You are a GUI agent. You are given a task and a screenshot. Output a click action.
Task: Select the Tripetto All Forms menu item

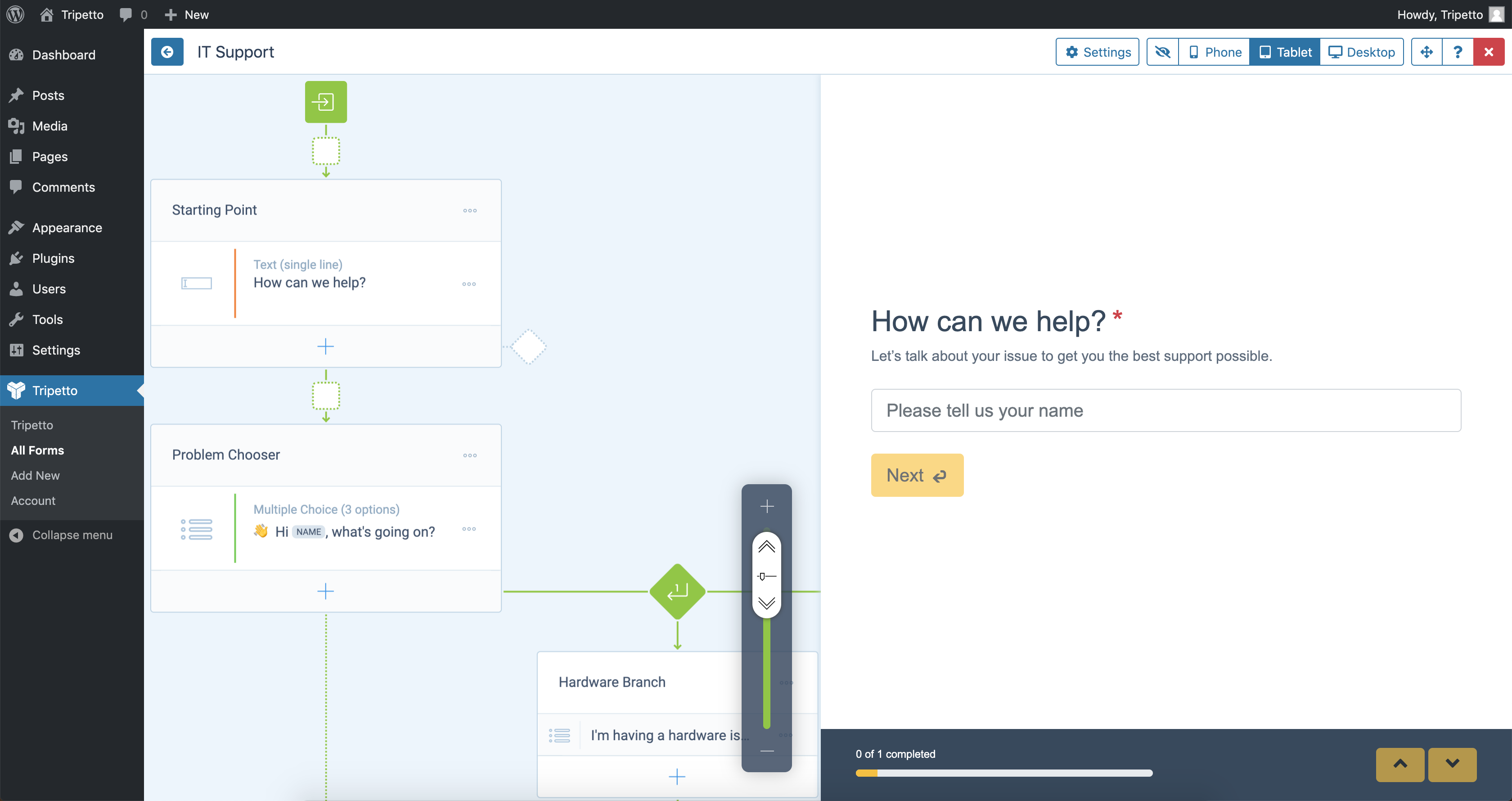click(x=37, y=450)
